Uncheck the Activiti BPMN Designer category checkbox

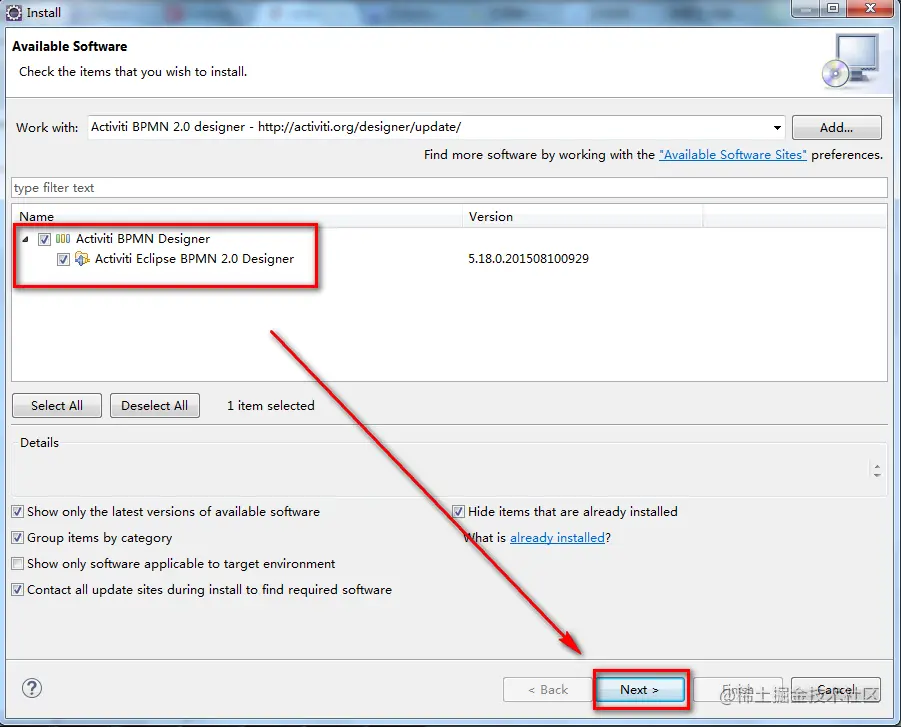tap(44, 239)
